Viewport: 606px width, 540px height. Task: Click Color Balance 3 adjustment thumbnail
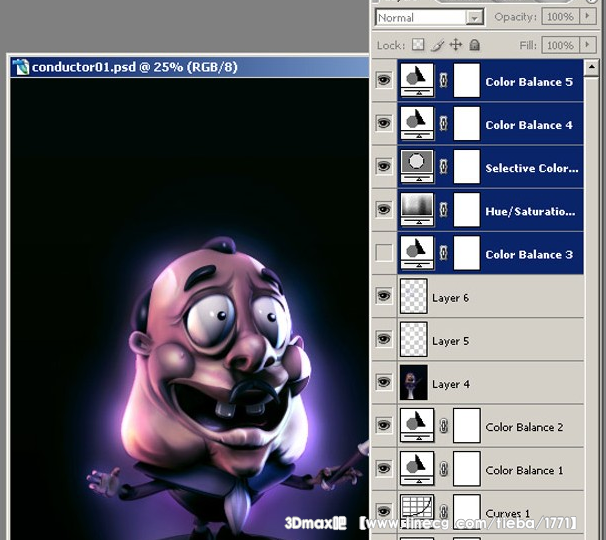coord(417,253)
